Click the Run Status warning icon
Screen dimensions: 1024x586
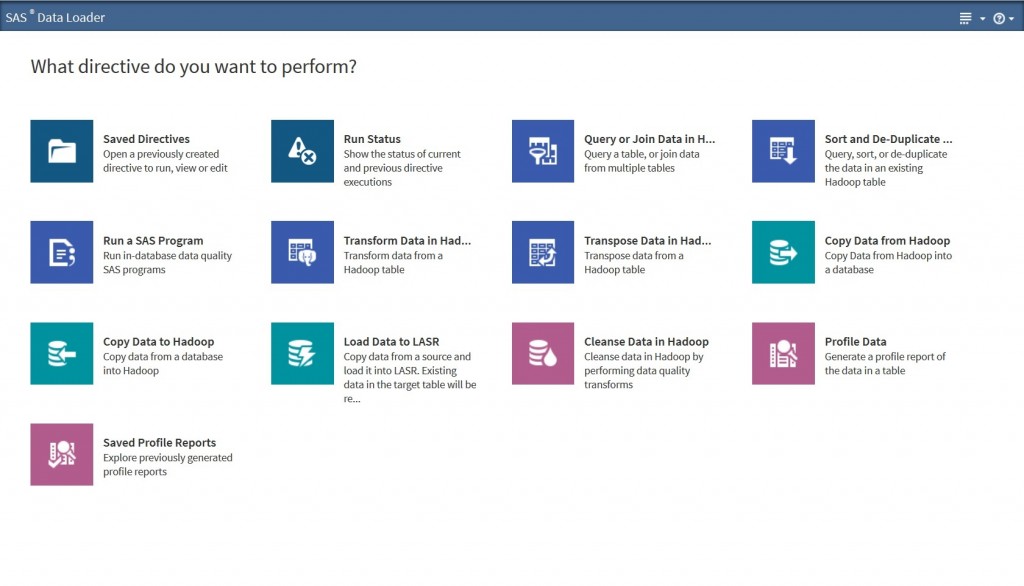pos(302,151)
